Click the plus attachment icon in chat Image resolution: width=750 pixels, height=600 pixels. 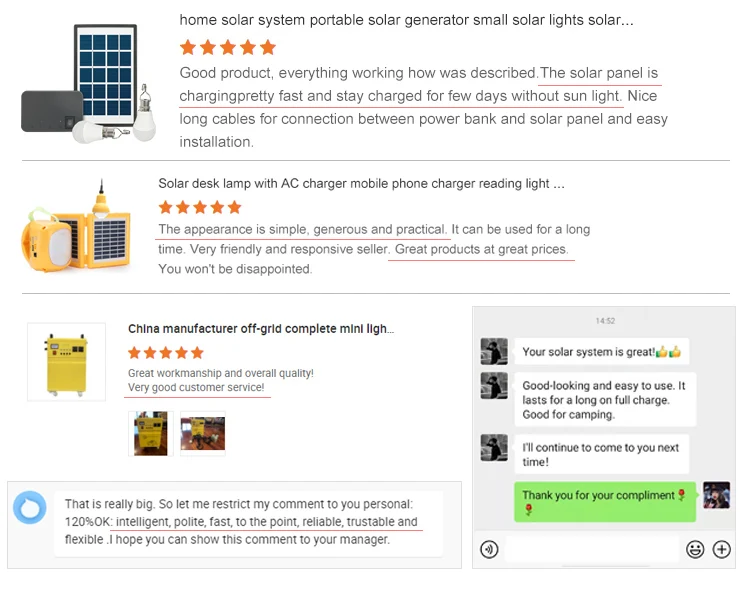pyautogui.click(x=722, y=549)
